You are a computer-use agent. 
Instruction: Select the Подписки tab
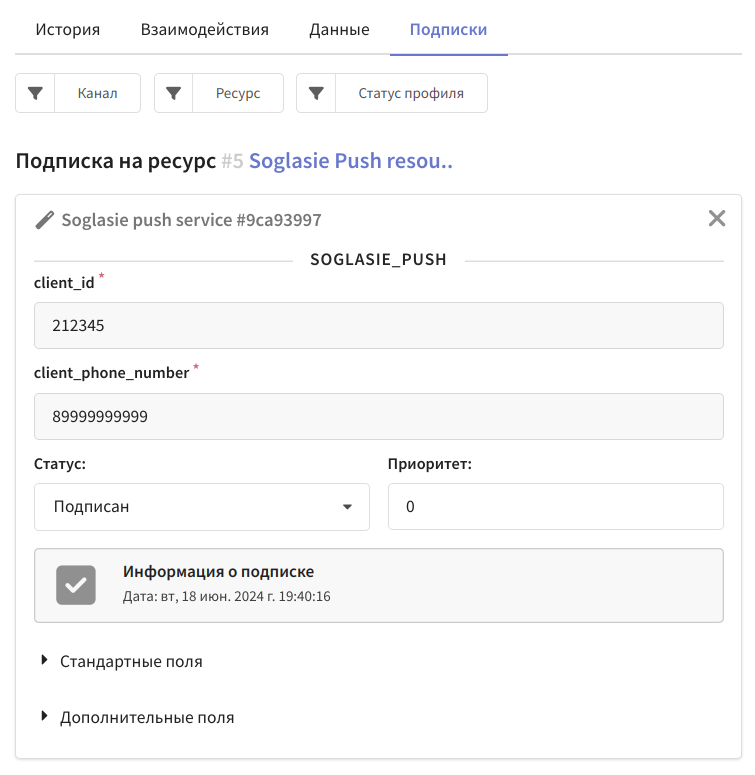tap(449, 30)
